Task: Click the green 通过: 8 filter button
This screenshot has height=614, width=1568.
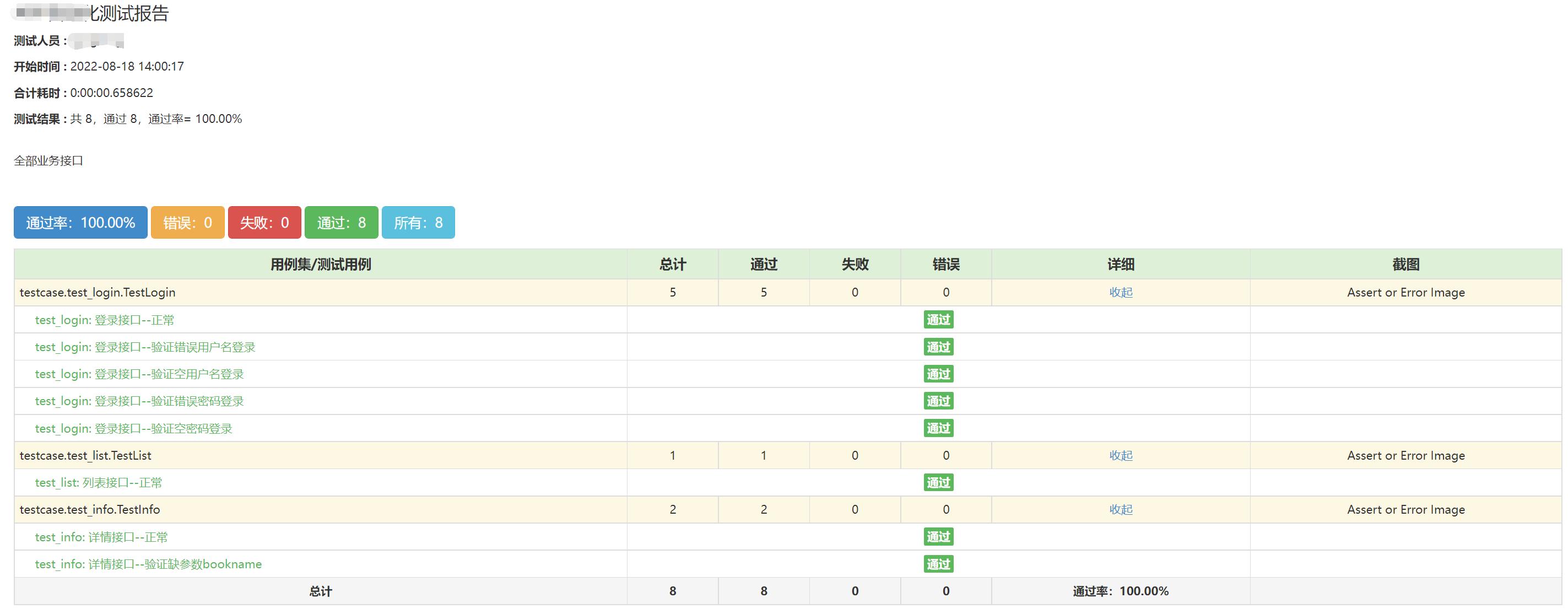Action: pos(341,222)
